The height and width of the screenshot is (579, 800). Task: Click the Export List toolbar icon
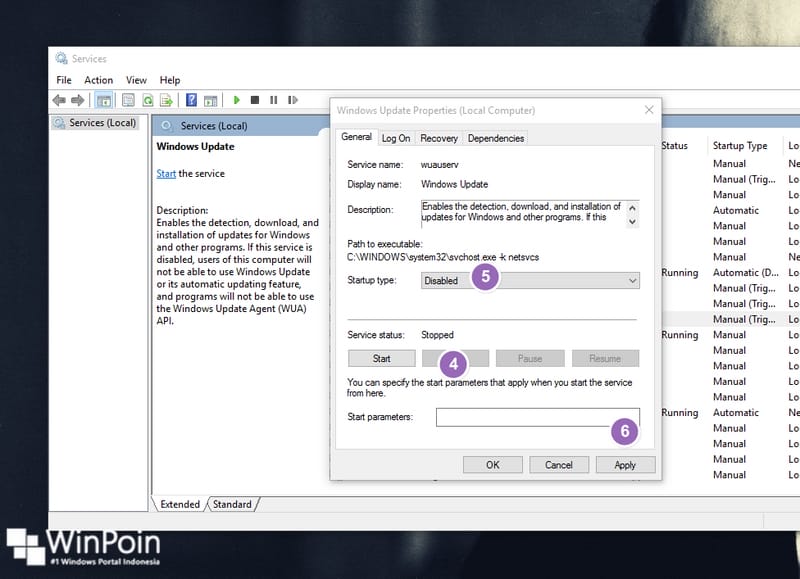[166, 100]
